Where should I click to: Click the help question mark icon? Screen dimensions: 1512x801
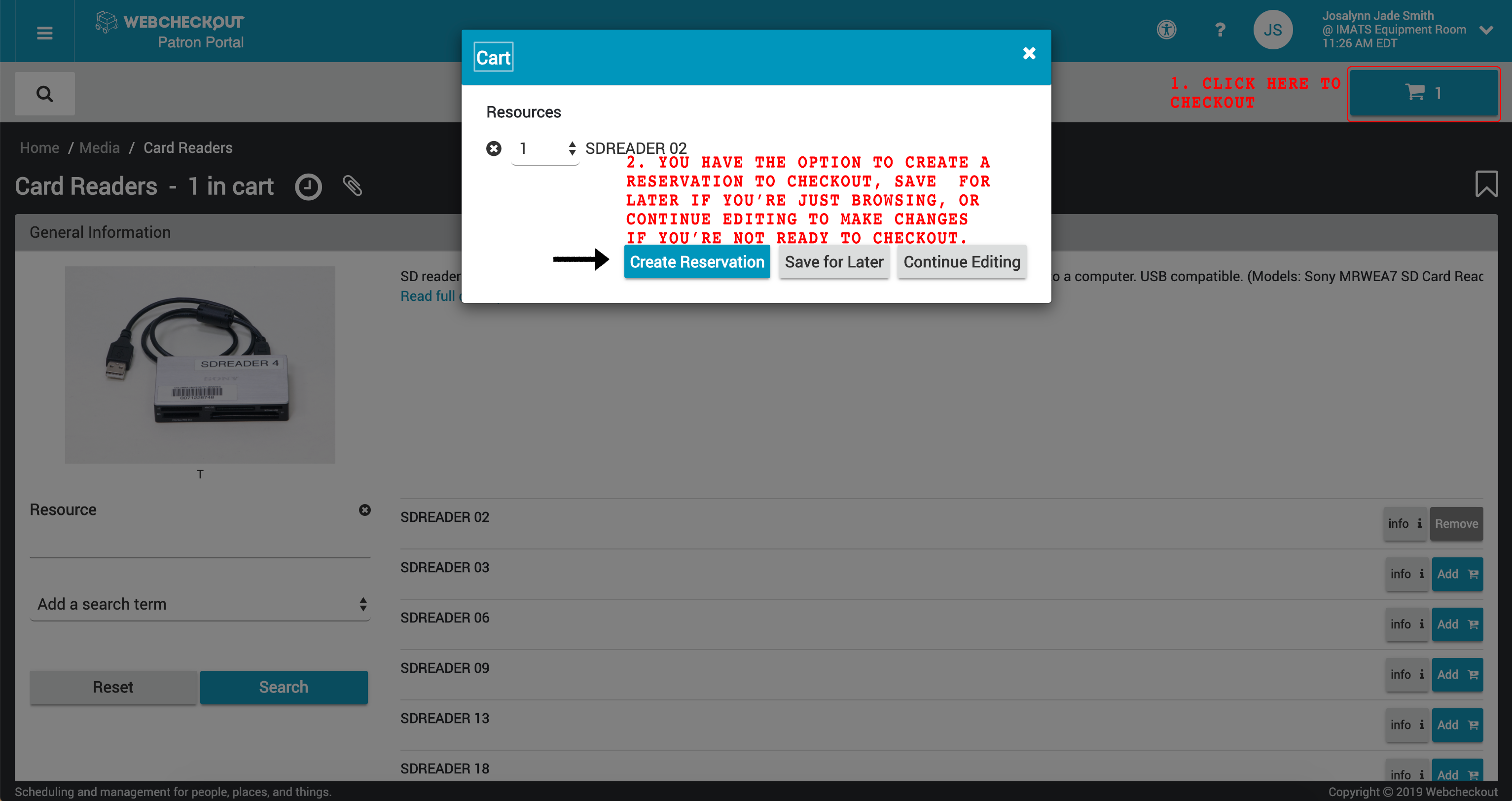[x=1220, y=30]
